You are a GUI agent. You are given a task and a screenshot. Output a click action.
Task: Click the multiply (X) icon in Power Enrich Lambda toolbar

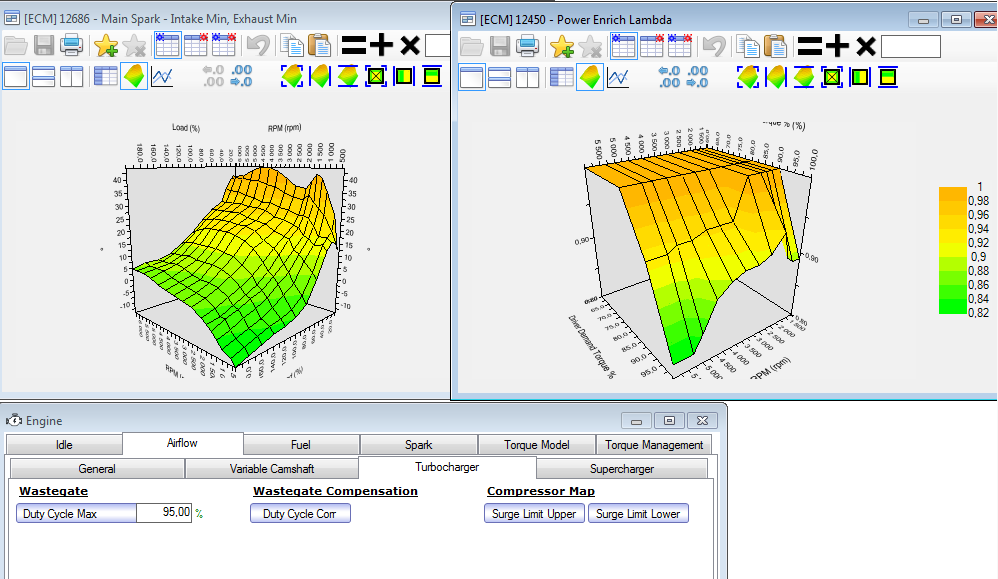click(x=866, y=46)
